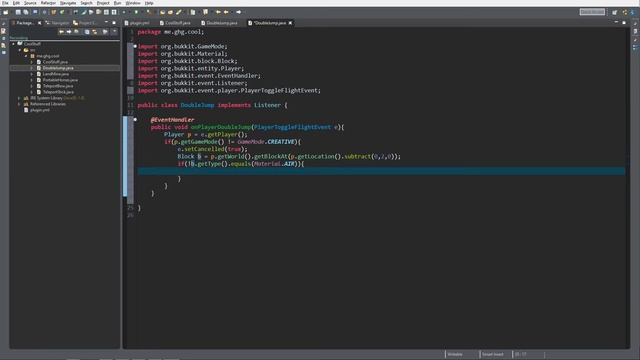Select plugin.yml in Package Explorer
The height and width of the screenshot is (360, 640).
[40, 110]
